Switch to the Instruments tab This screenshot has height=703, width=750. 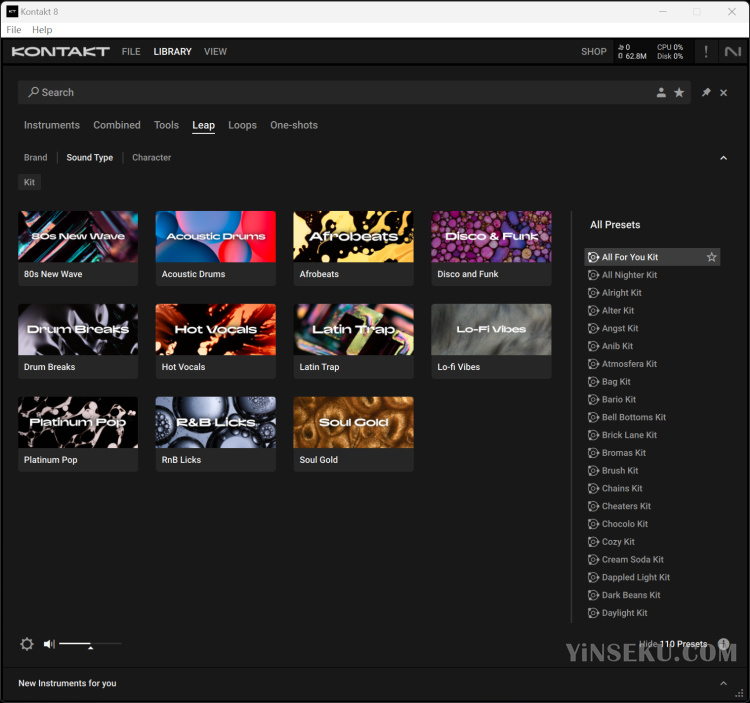tap(52, 125)
